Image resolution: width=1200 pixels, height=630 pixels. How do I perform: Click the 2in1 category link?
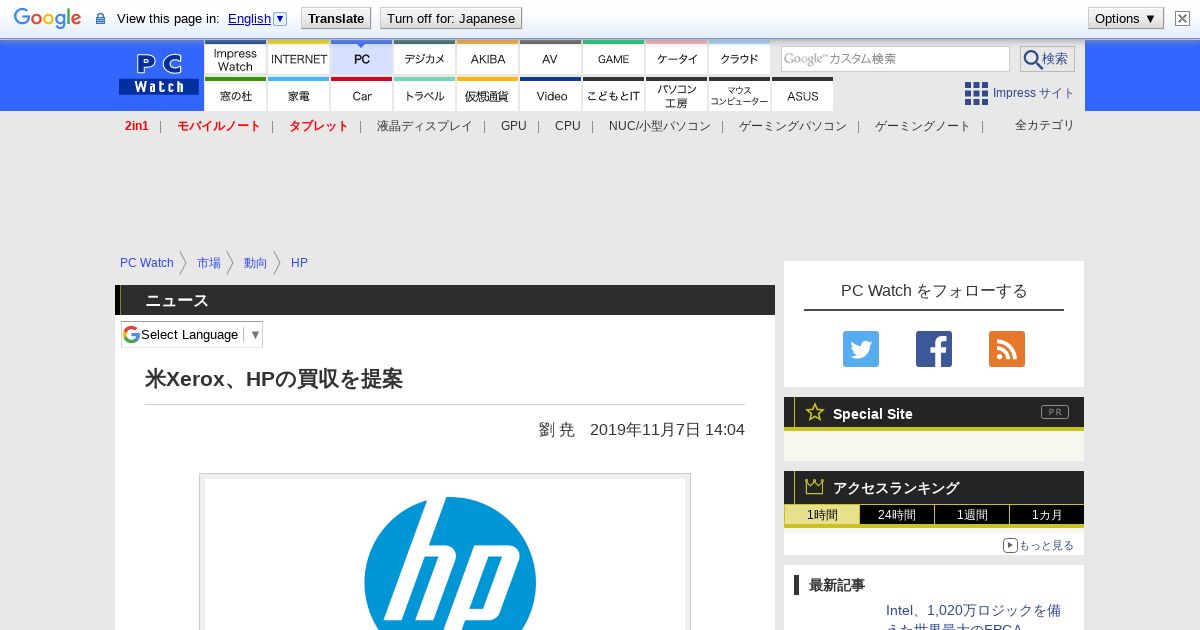pos(137,126)
